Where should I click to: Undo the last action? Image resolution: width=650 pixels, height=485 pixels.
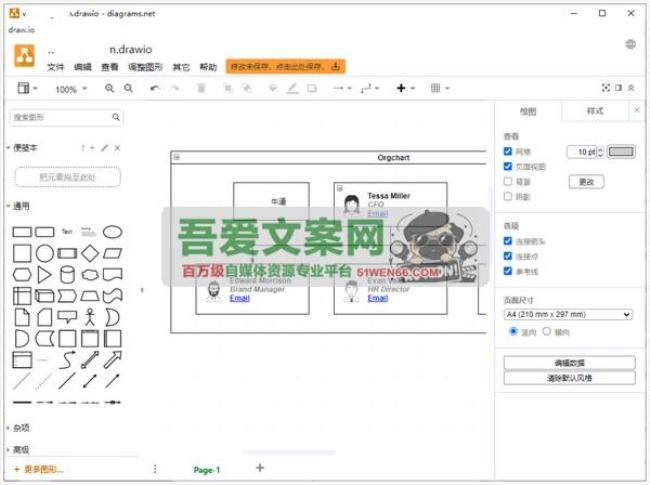click(x=155, y=88)
